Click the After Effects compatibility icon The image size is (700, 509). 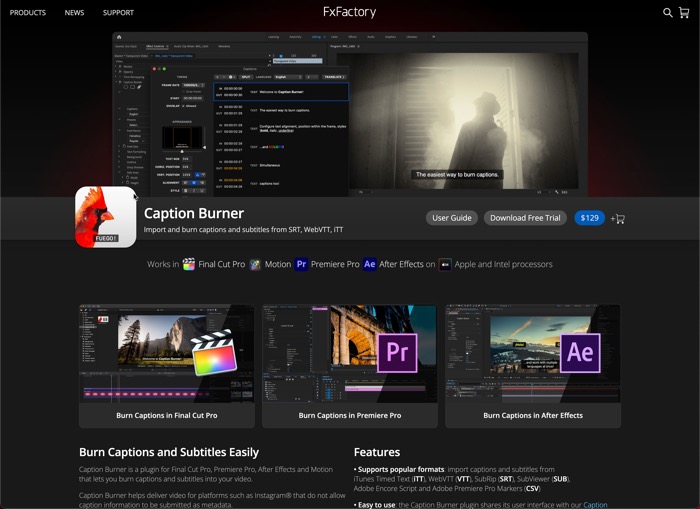pyautogui.click(x=370, y=264)
